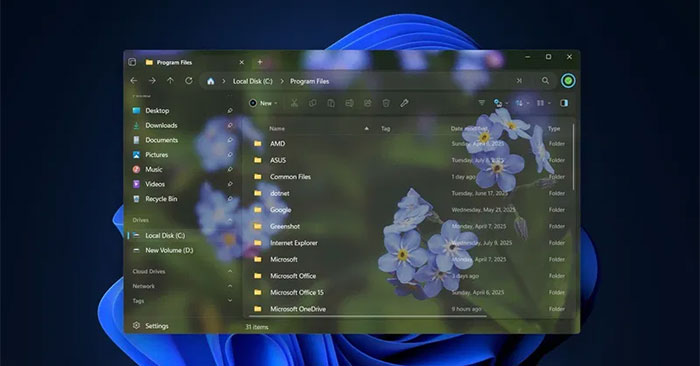Open the New item dropdown
The height and width of the screenshot is (366, 700).
point(263,103)
